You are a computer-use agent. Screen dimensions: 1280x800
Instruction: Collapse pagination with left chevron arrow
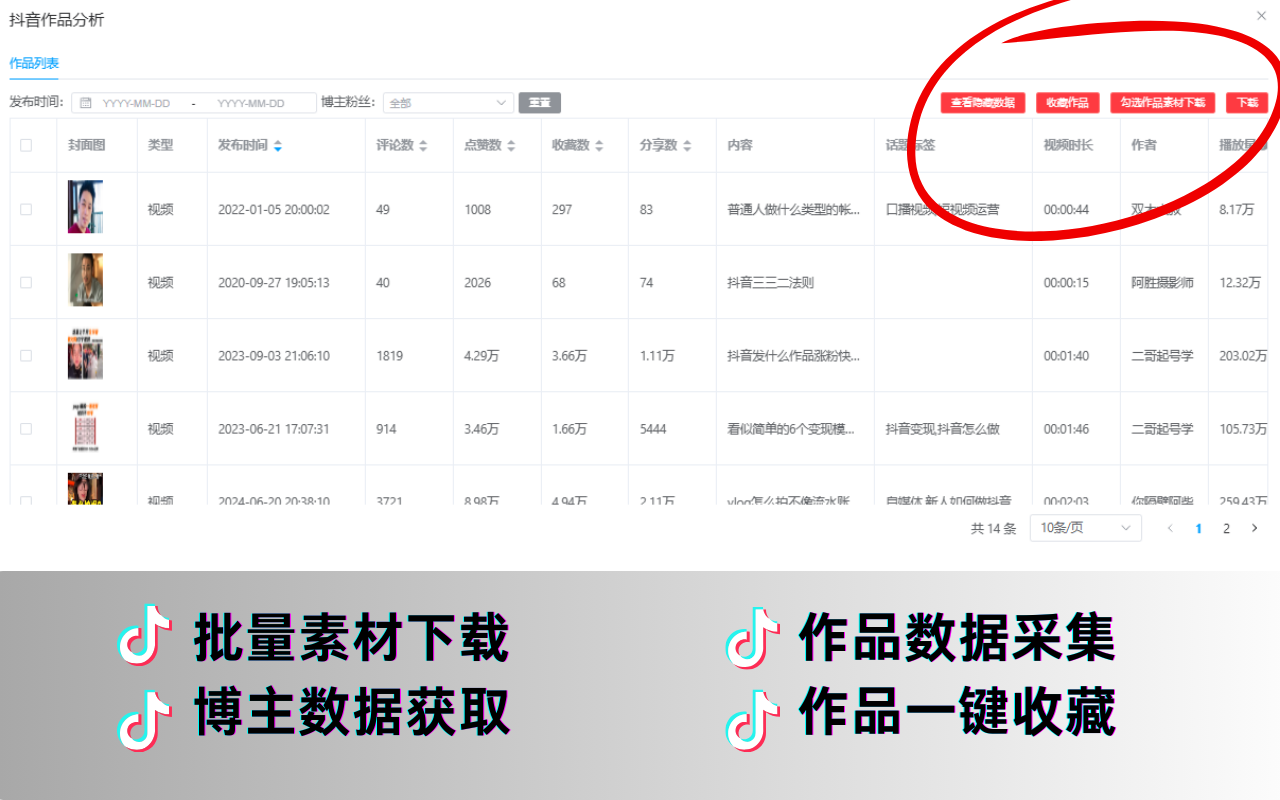click(x=1170, y=528)
